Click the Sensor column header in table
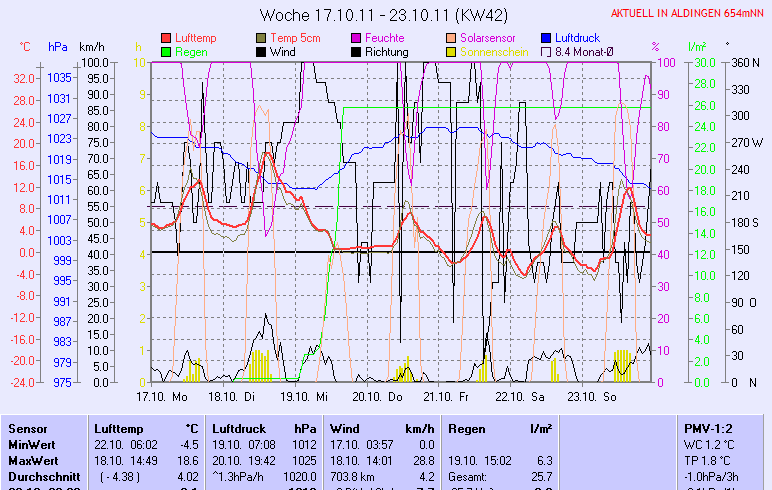 click(x=27, y=428)
